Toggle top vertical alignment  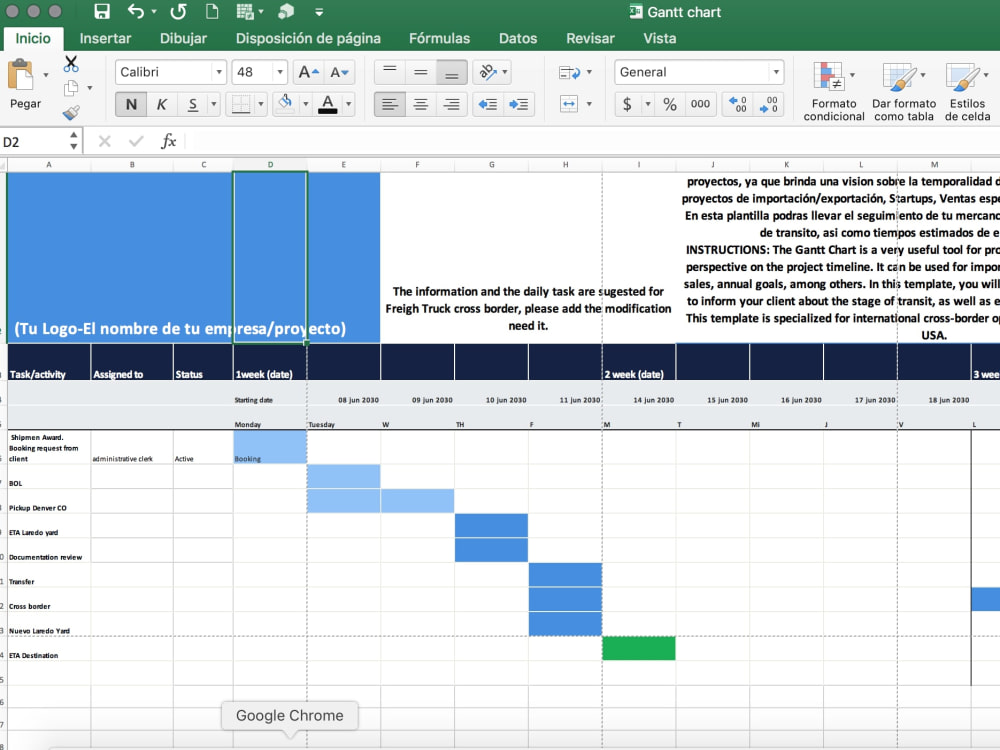point(390,72)
